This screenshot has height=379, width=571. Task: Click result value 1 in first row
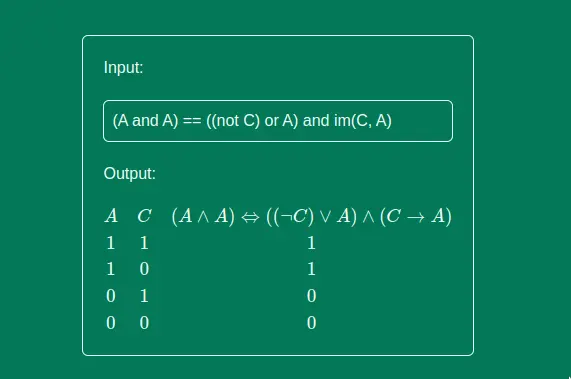(311, 243)
